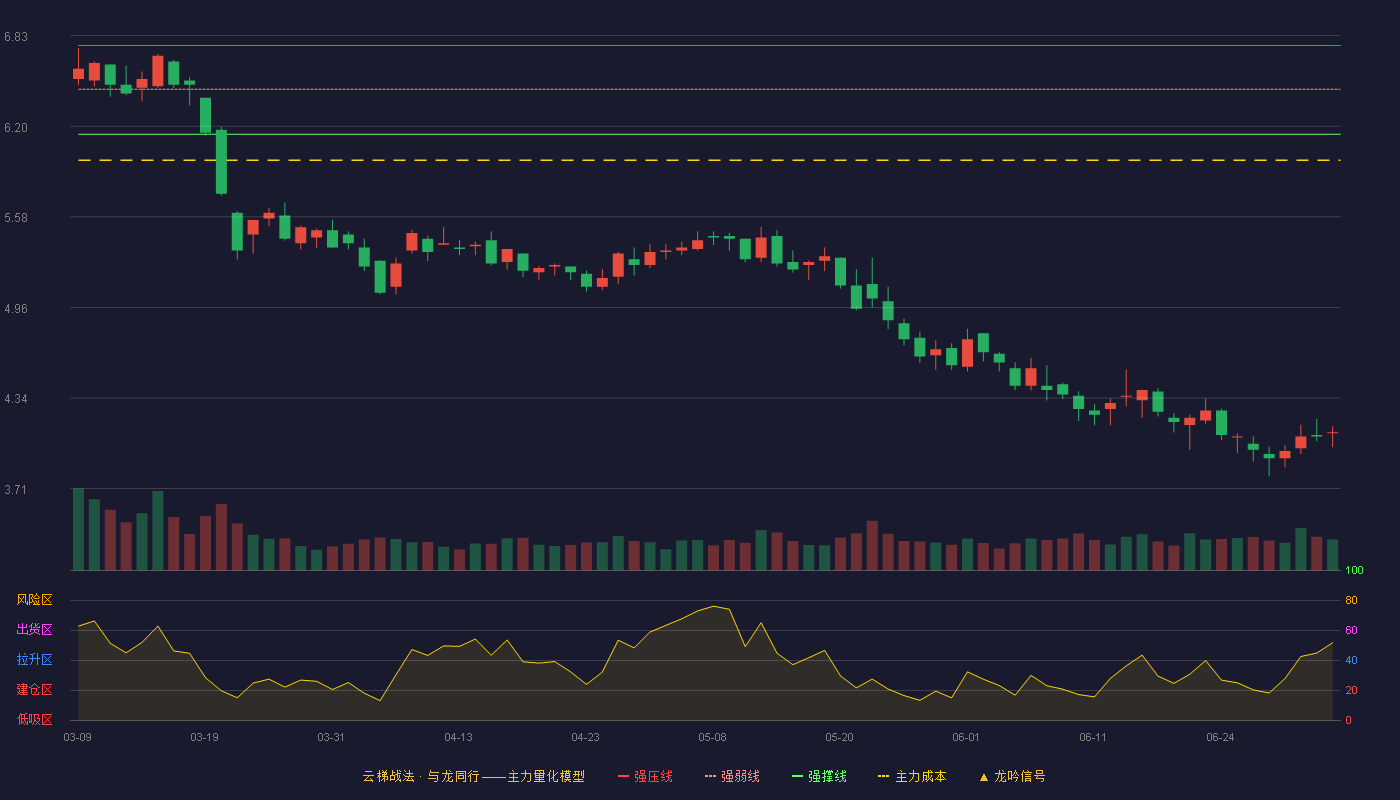Screen dimensions: 1400x800
Task: Click the first volume bar at 03-09
Action: tap(78, 529)
